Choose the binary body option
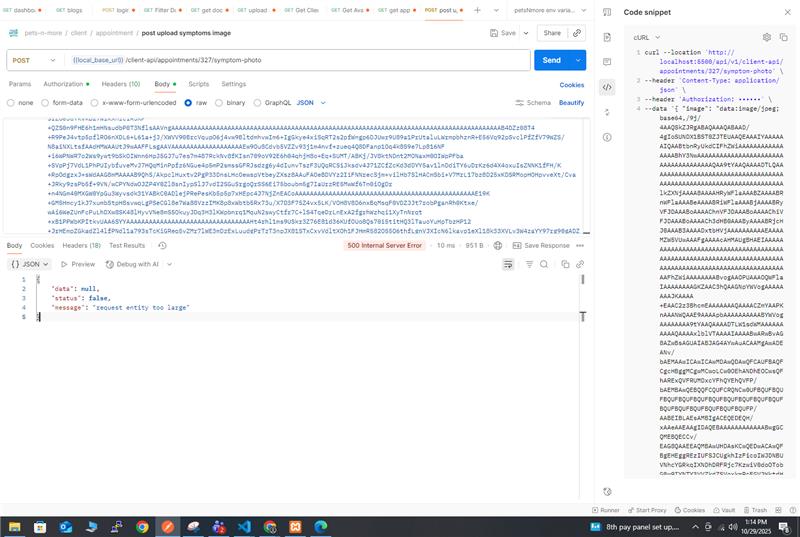The height and width of the screenshot is (537, 800). click(x=231, y=102)
